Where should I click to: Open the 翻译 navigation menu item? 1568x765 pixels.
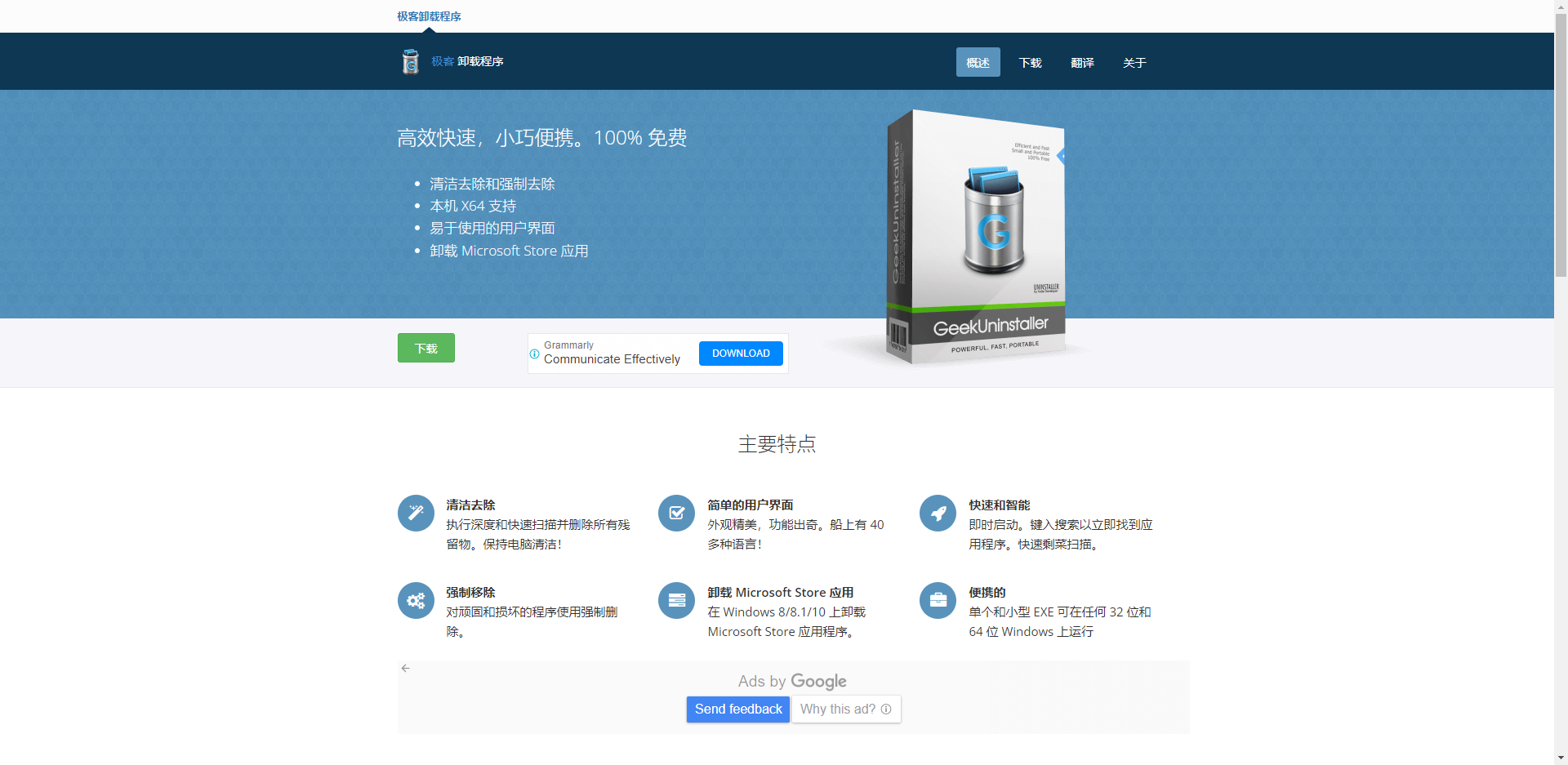click(1082, 62)
